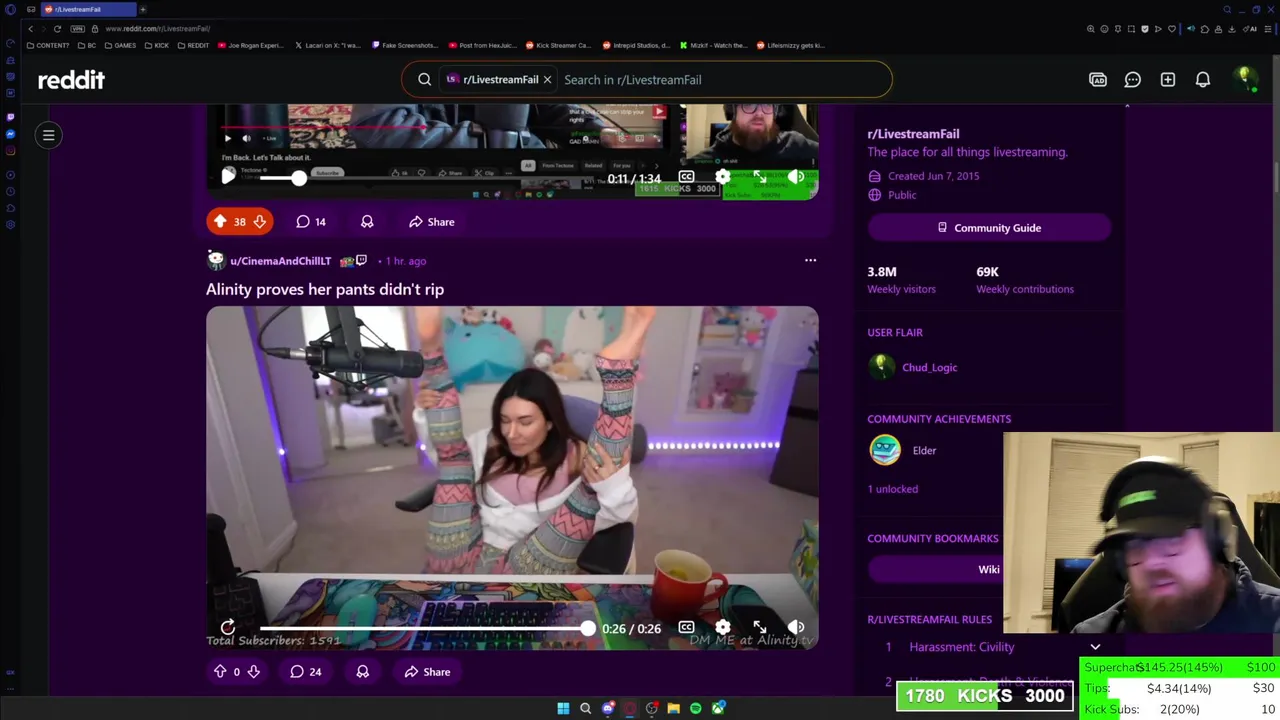
Task: Open the BC bookmarks folder
Action: pos(87,45)
